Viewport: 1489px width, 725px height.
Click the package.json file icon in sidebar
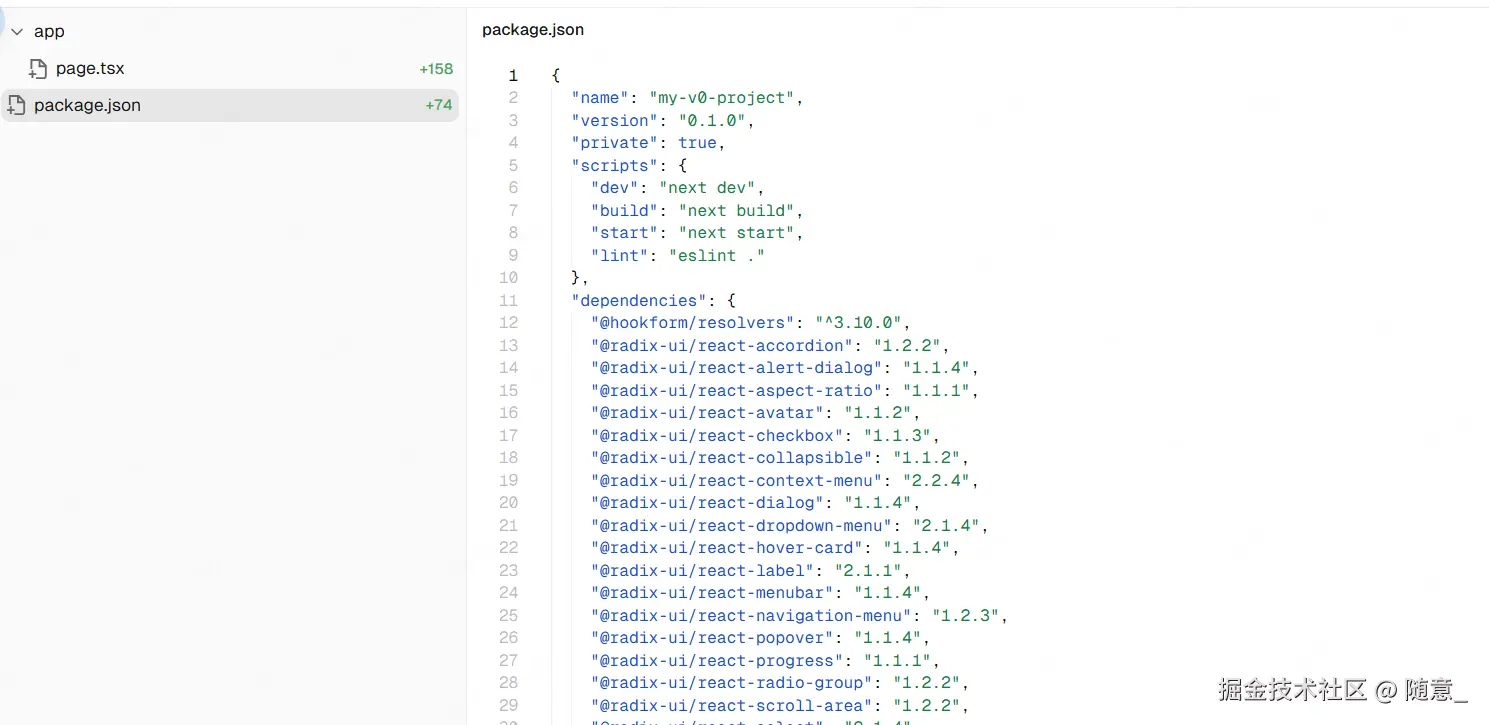16,105
